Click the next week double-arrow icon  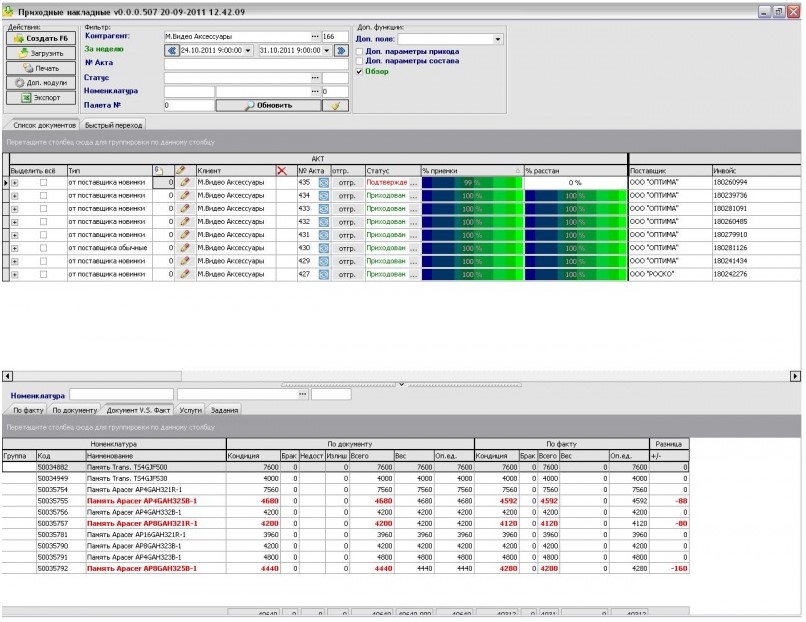pos(341,50)
